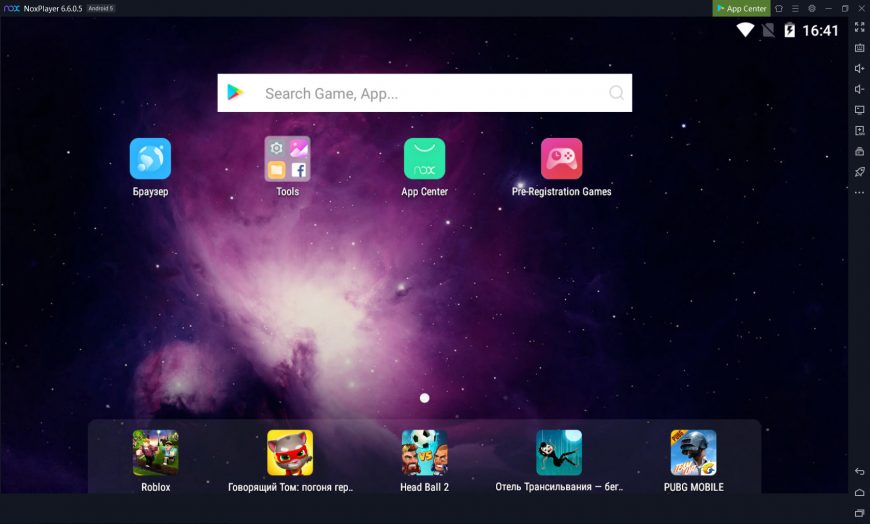The height and width of the screenshot is (524, 870).
Task: Increase volume using sidebar button
Action: pyautogui.click(x=859, y=69)
